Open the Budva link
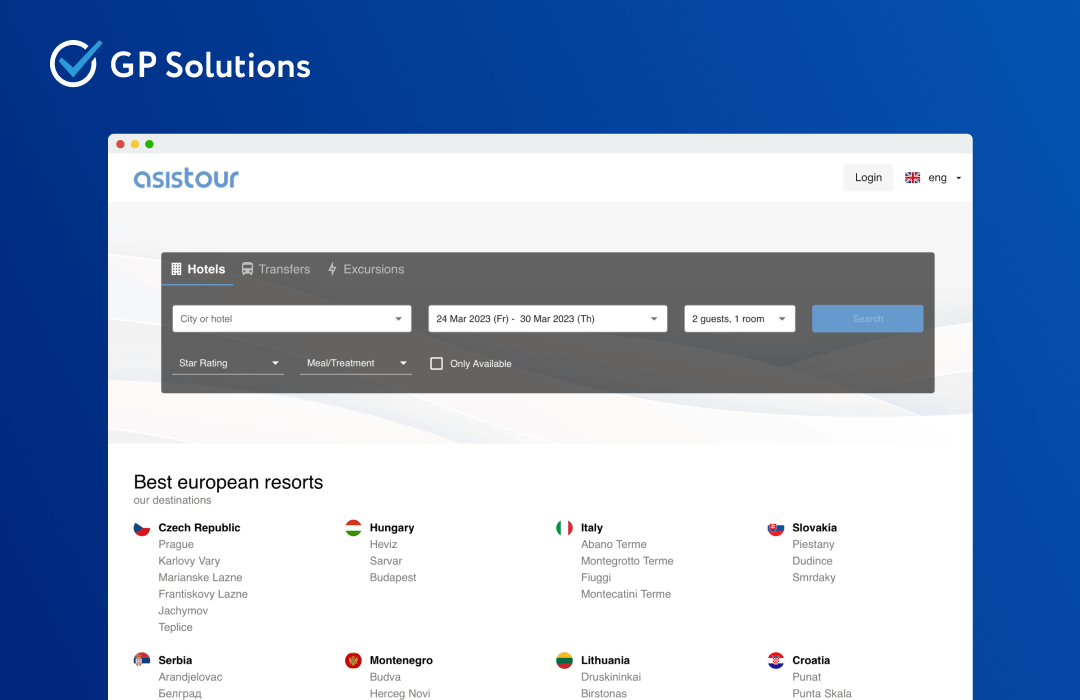The image size is (1080, 700). pos(385,677)
